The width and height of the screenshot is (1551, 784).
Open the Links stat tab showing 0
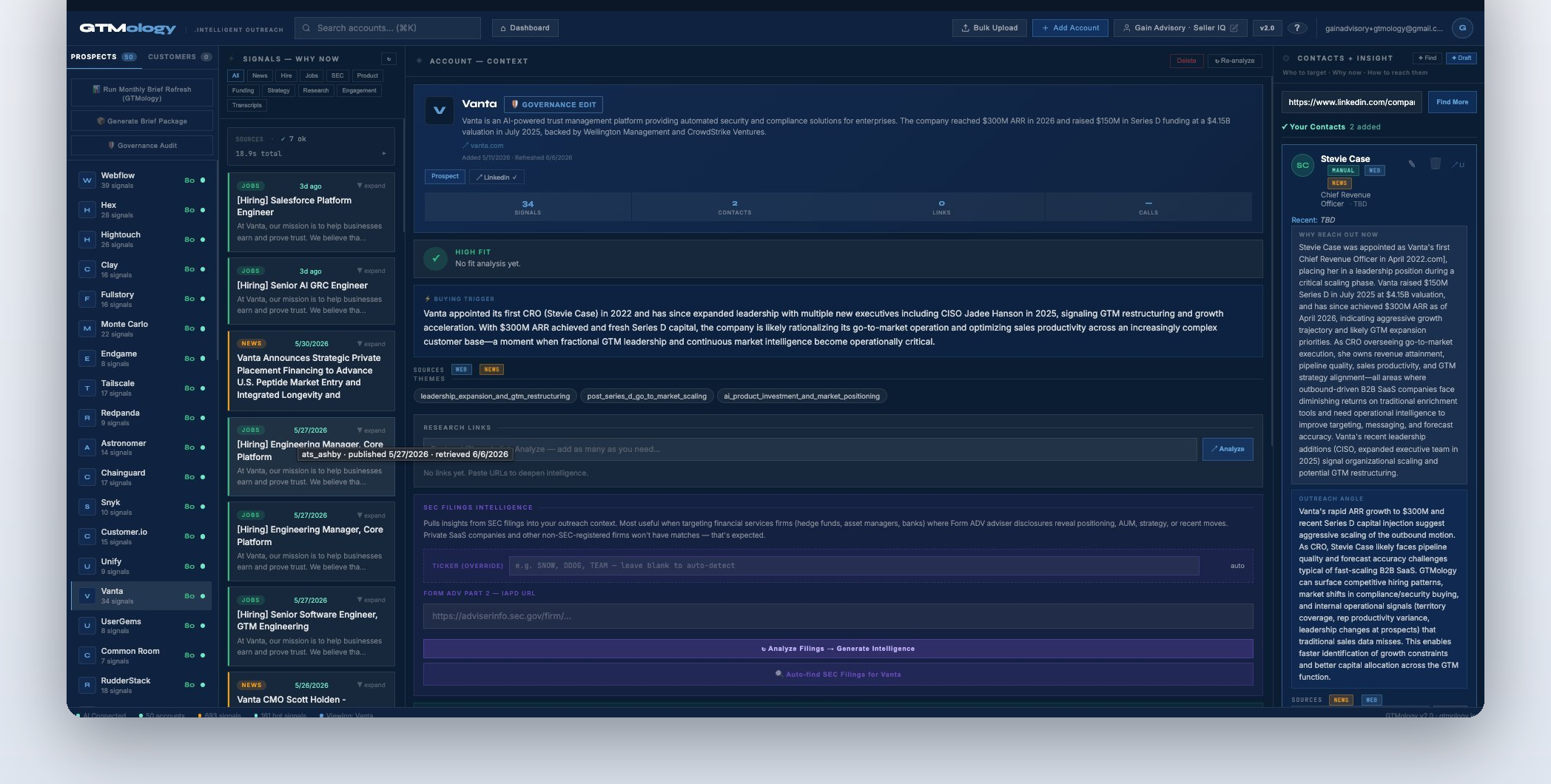[x=941, y=207]
